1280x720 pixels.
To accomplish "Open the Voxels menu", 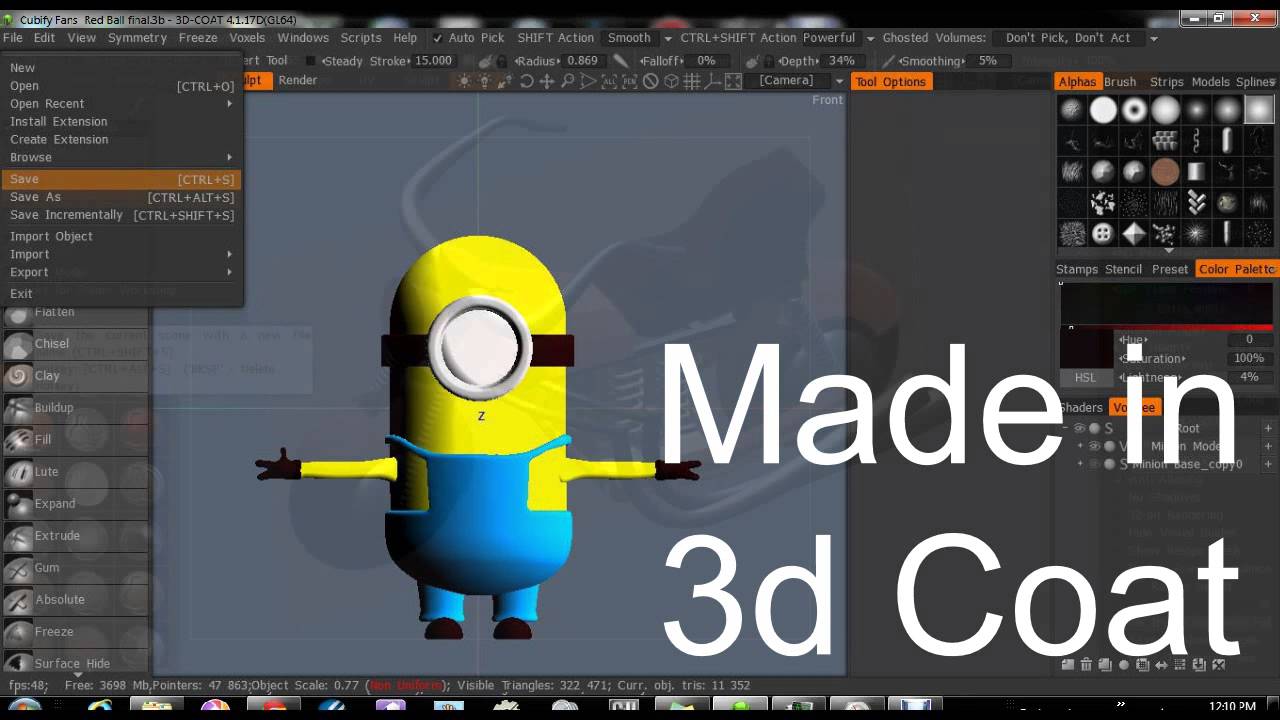I will tap(247, 38).
